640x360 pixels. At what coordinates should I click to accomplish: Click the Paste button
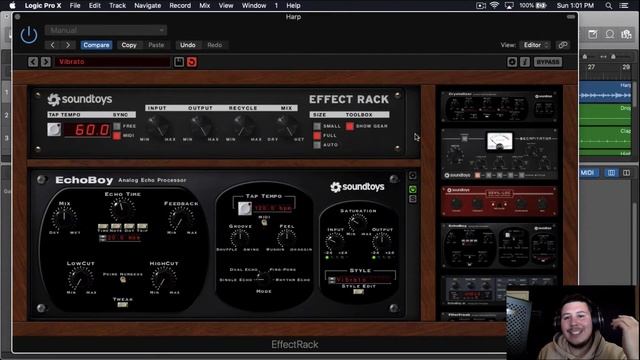[156, 45]
